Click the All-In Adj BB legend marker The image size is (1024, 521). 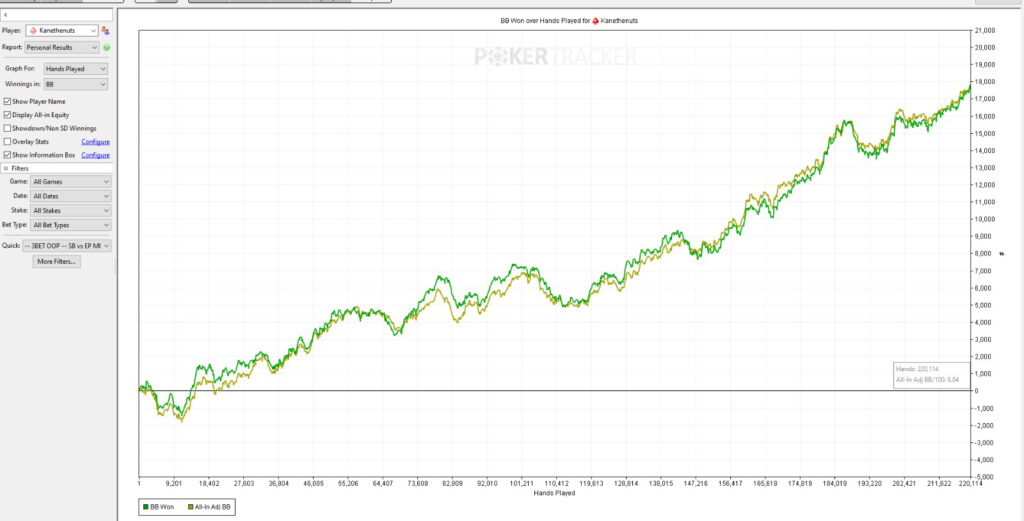pos(192,509)
